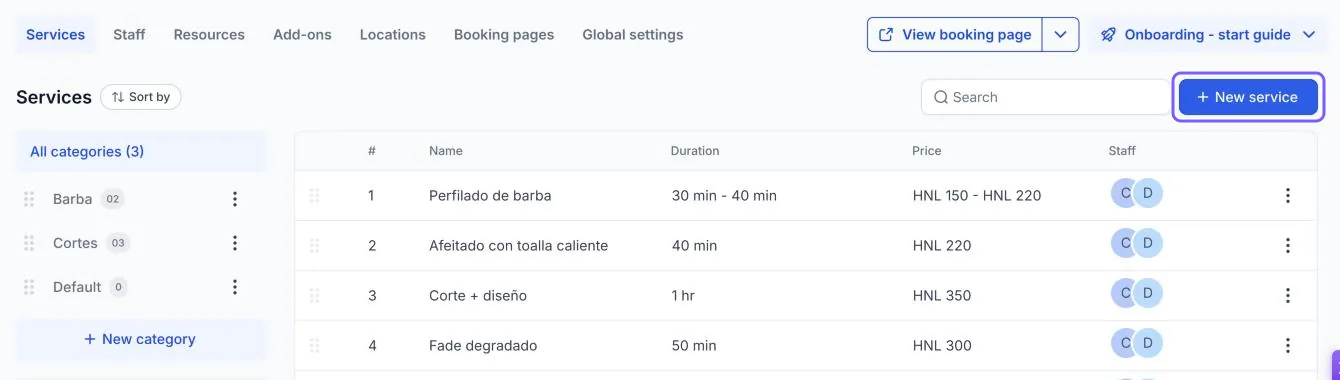Click the Cortes category drag handle

[x=29, y=243]
